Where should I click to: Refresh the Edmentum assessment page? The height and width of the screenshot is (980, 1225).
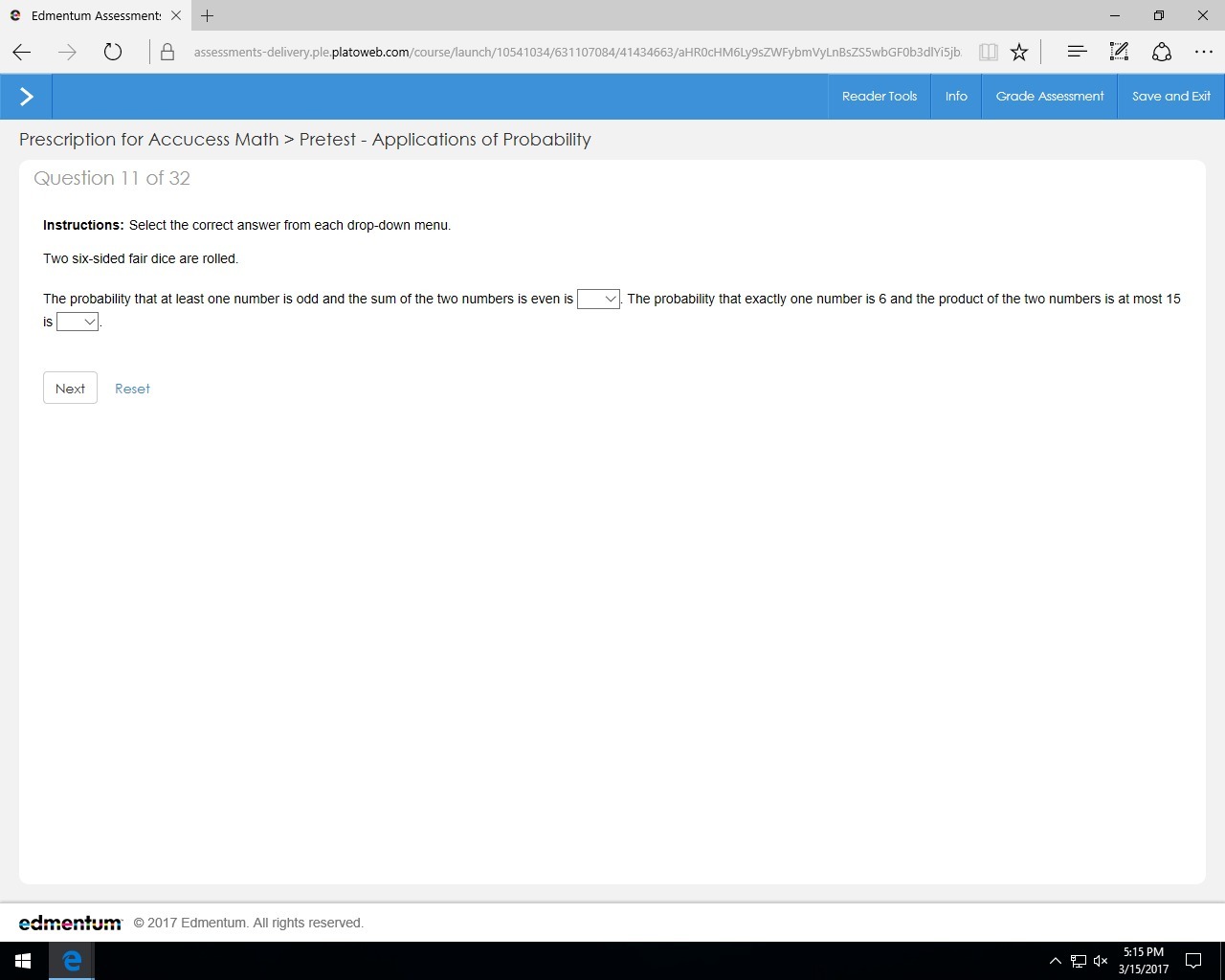coord(113,53)
